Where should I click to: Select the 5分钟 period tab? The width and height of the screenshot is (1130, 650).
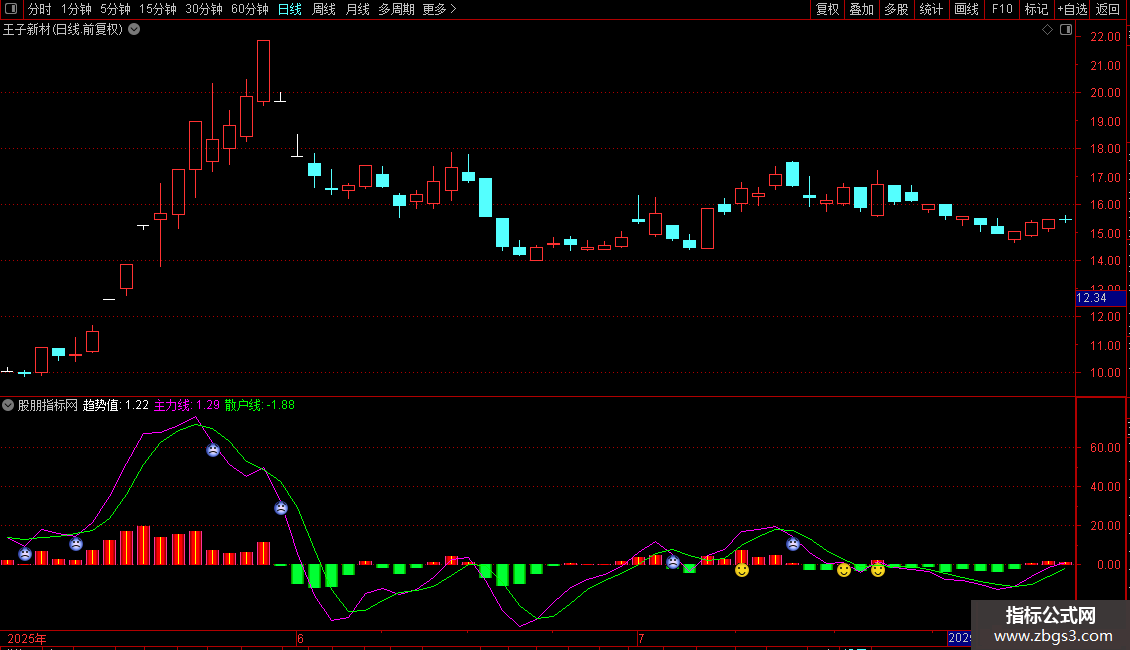(x=115, y=9)
